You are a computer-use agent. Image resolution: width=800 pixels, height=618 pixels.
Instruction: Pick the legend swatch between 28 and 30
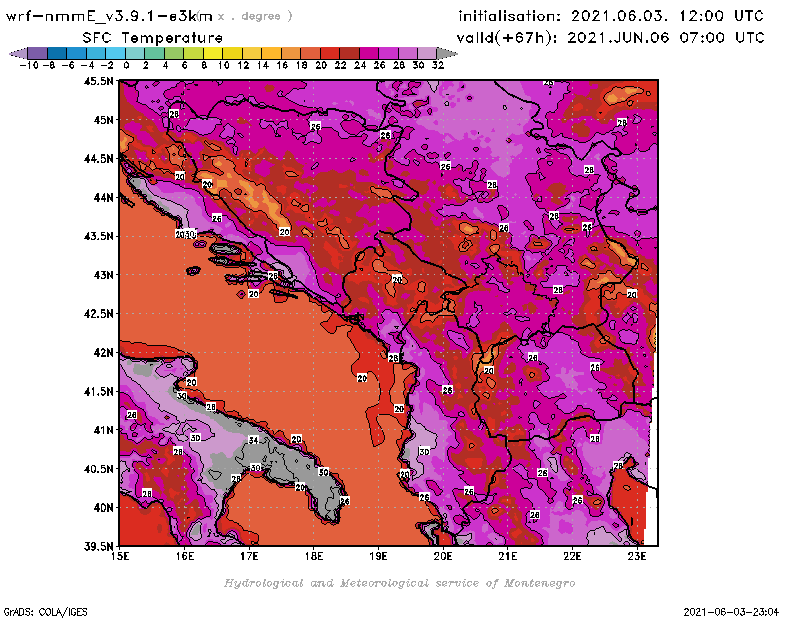click(x=408, y=53)
